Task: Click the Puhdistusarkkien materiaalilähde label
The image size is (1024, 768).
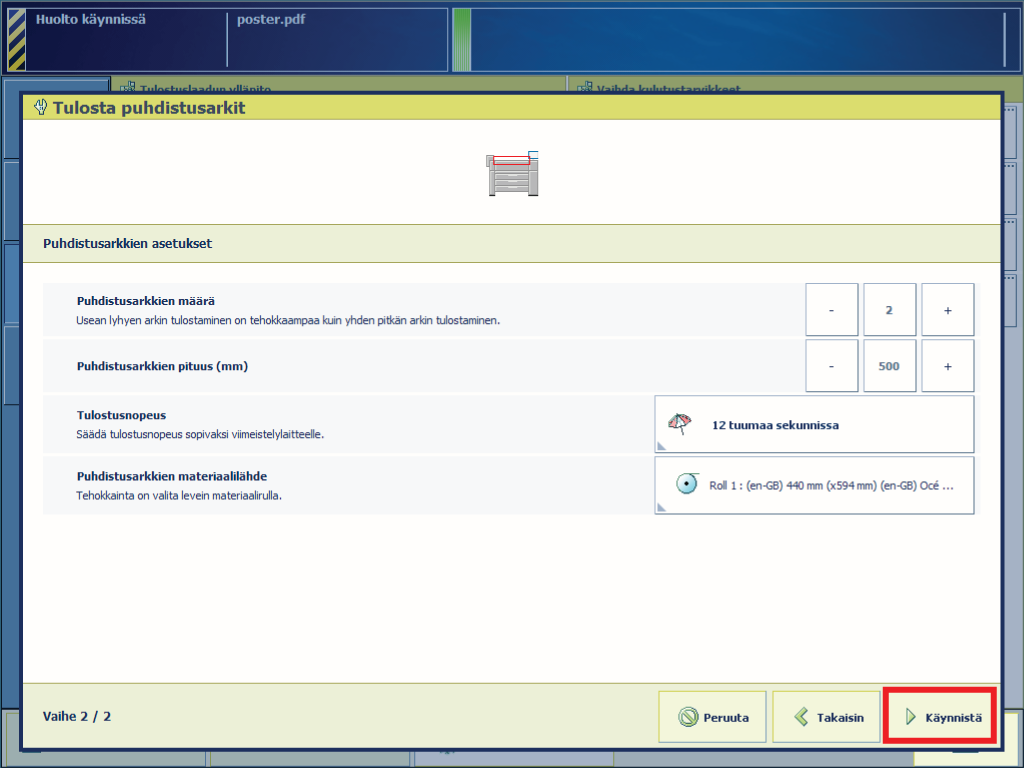Action: (172, 476)
